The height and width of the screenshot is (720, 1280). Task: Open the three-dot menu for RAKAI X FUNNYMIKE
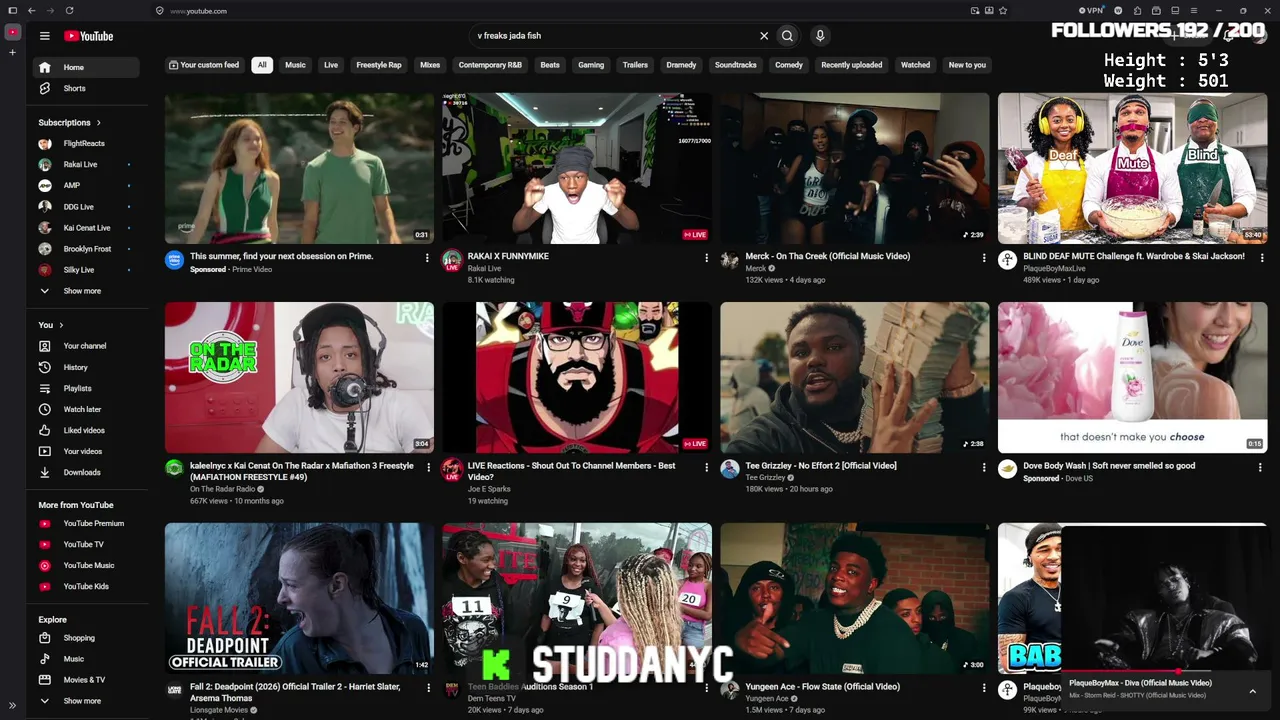pyautogui.click(x=706, y=258)
